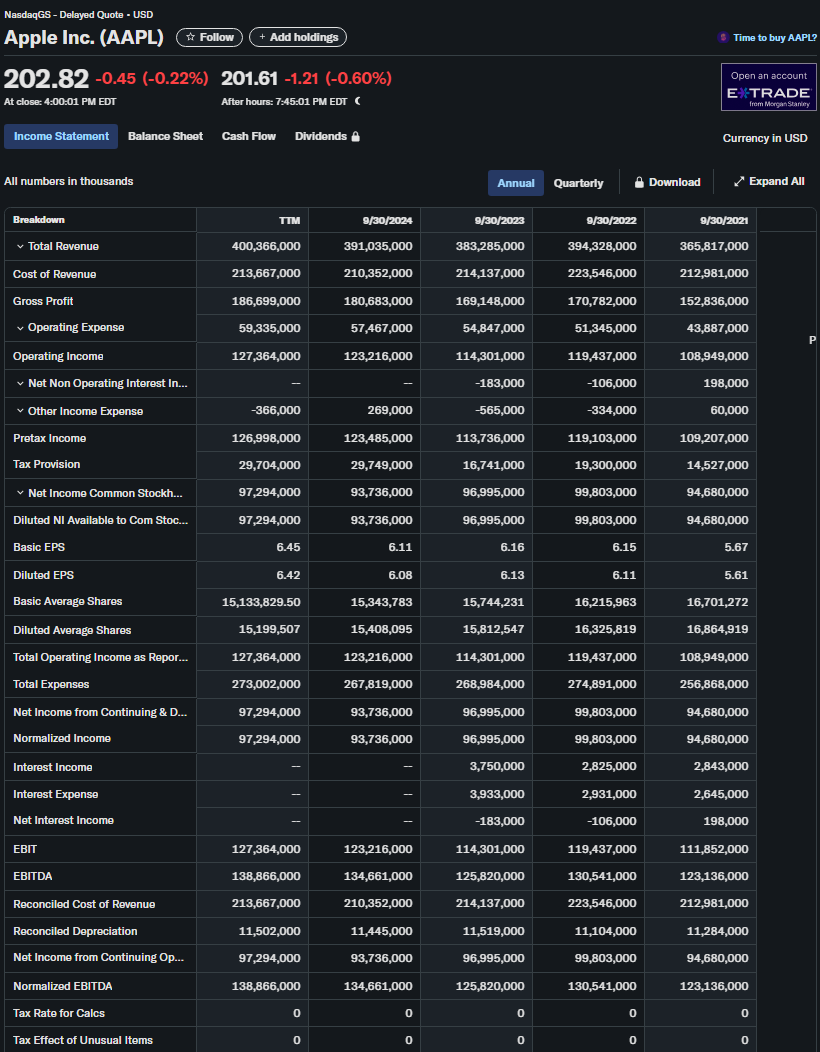Select the EBIT row label
The image size is (820, 1052).
click(x=25, y=849)
